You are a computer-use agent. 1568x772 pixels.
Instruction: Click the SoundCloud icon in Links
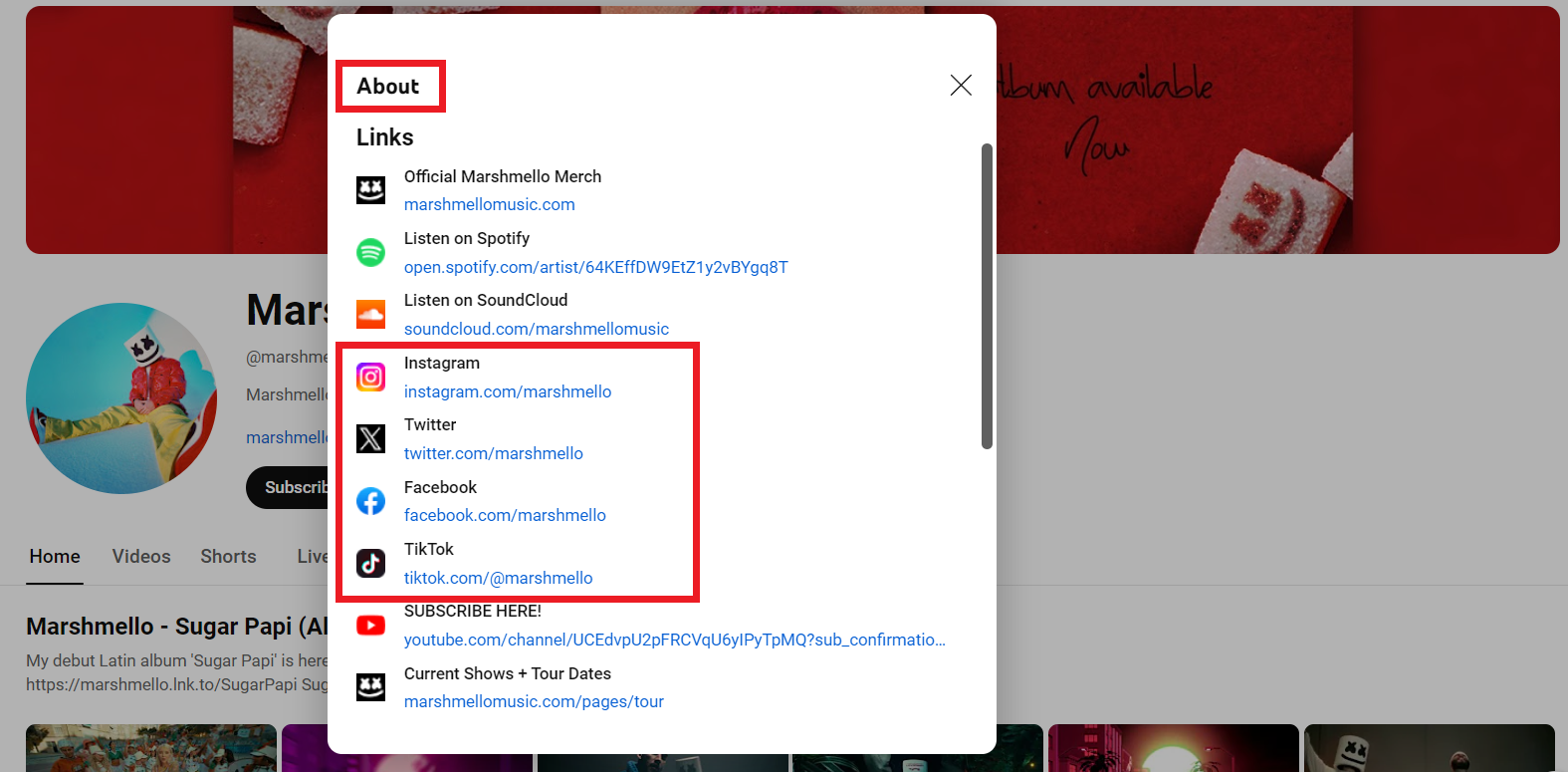point(370,314)
